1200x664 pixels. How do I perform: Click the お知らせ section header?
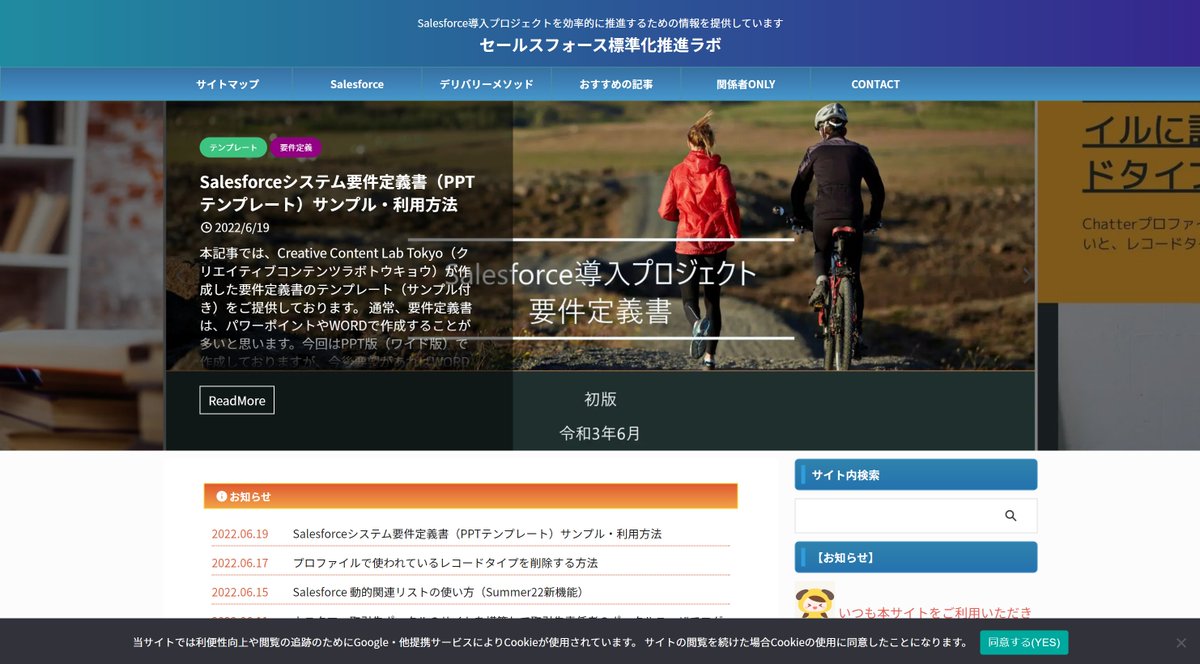pyautogui.click(x=470, y=496)
